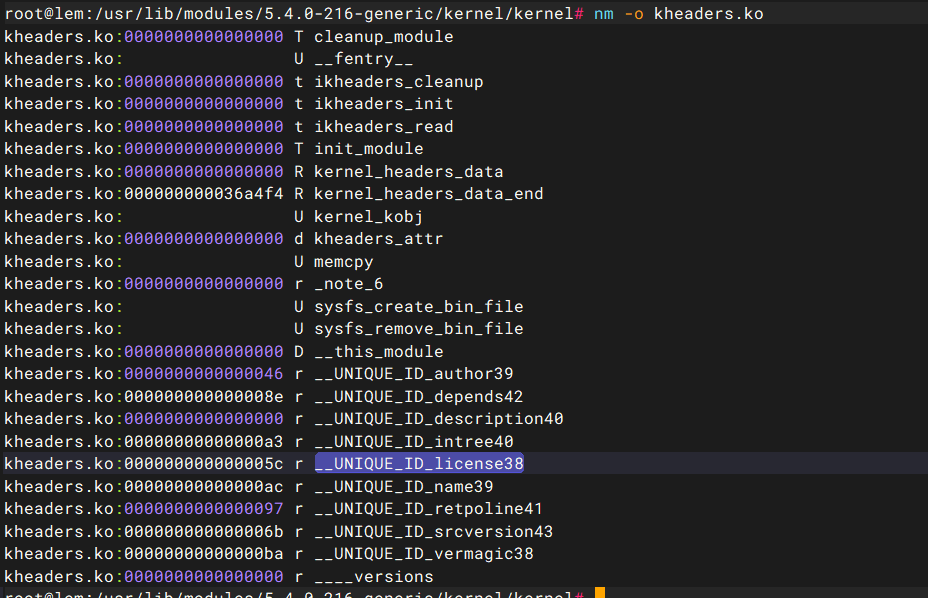The image size is (928, 598).
Task: Click the nm -o kheaders.ko command
Action: 679,14
